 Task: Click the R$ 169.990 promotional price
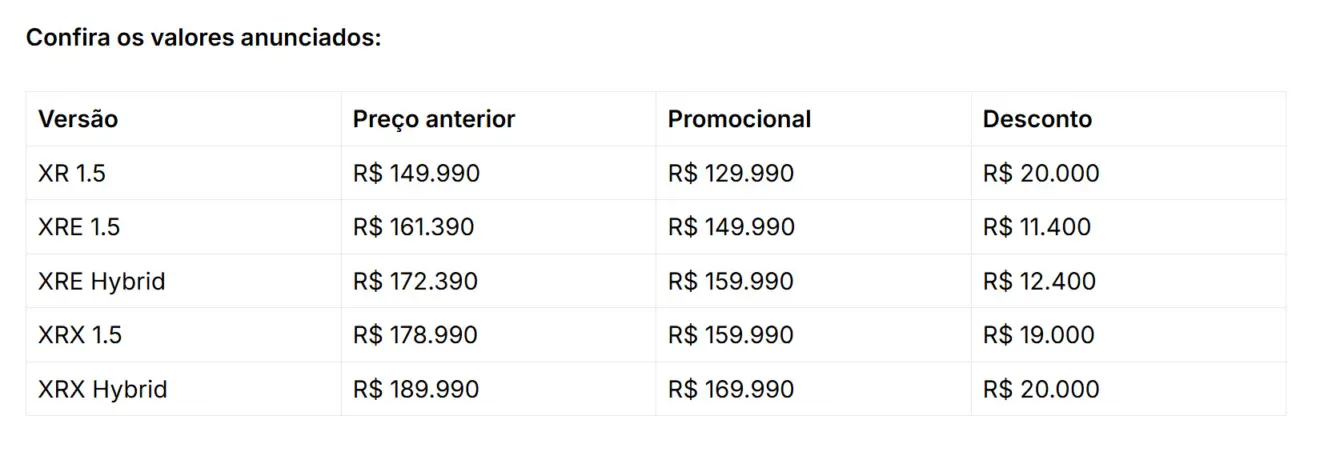coord(731,389)
